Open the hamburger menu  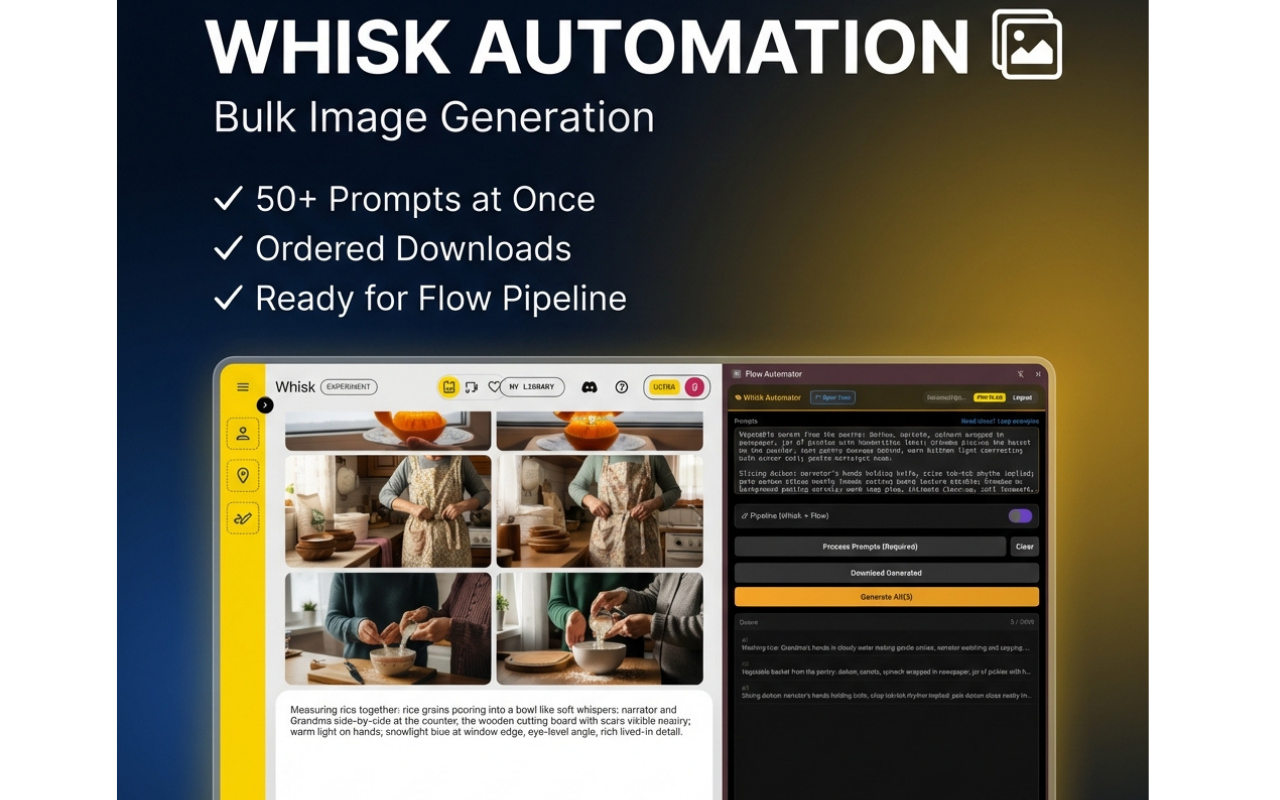coord(243,387)
